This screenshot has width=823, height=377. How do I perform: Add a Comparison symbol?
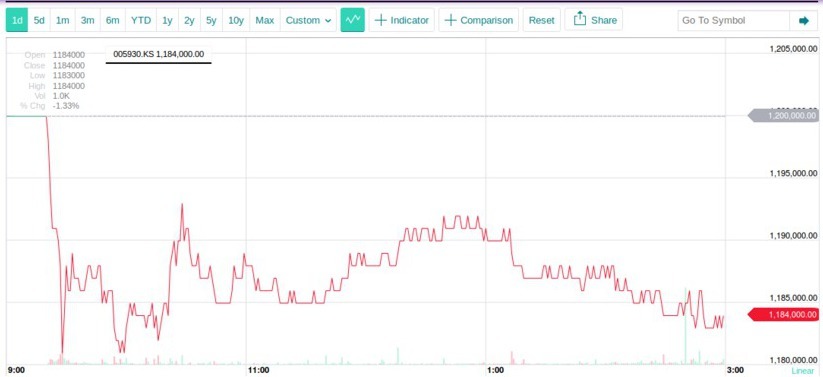(x=478, y=20)
